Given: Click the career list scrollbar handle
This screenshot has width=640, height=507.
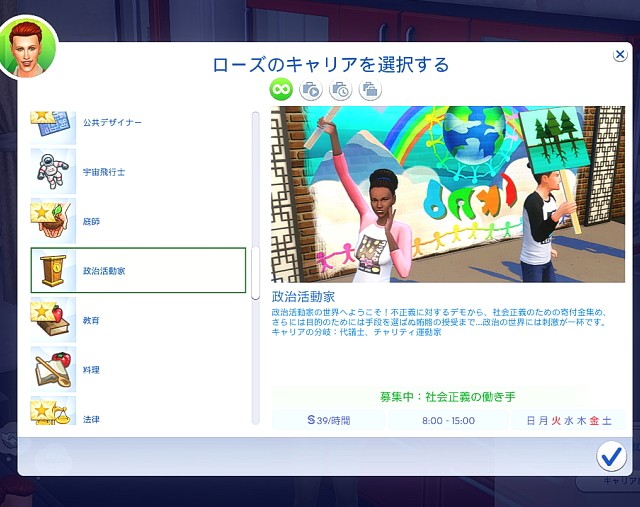Looking at the screenshot, I should tap(256, 273).
